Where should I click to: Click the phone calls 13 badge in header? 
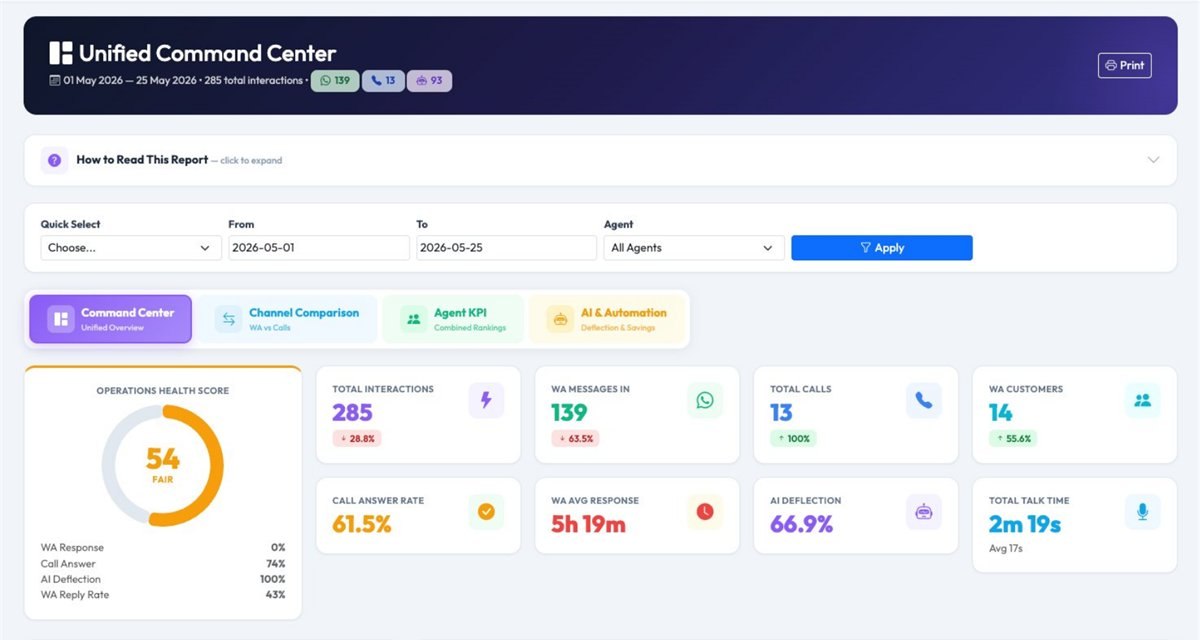point(383,81)
